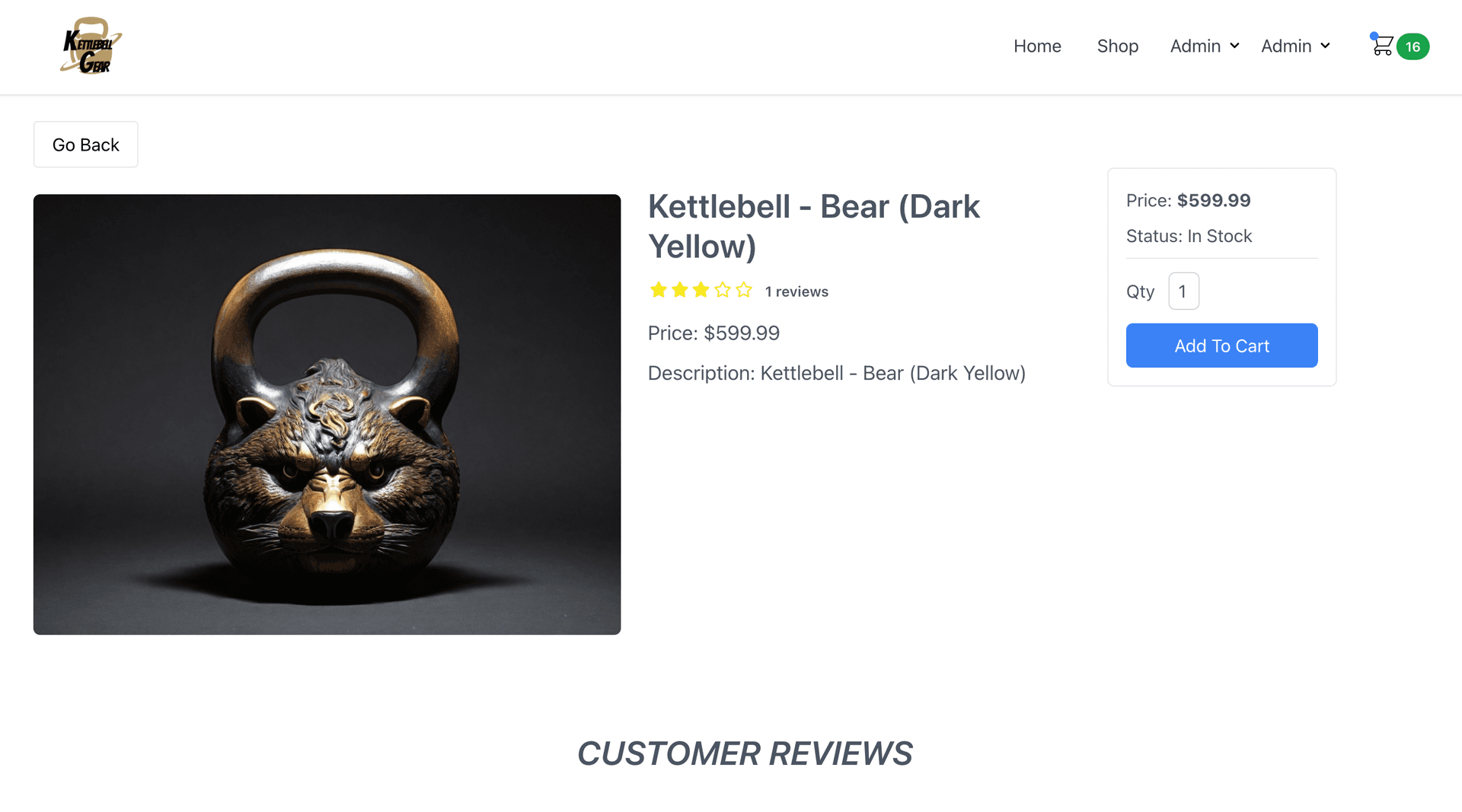Open the Qty quantity selector
The height and width of the screenshot is (812, 1462).
coord(1183,291)
